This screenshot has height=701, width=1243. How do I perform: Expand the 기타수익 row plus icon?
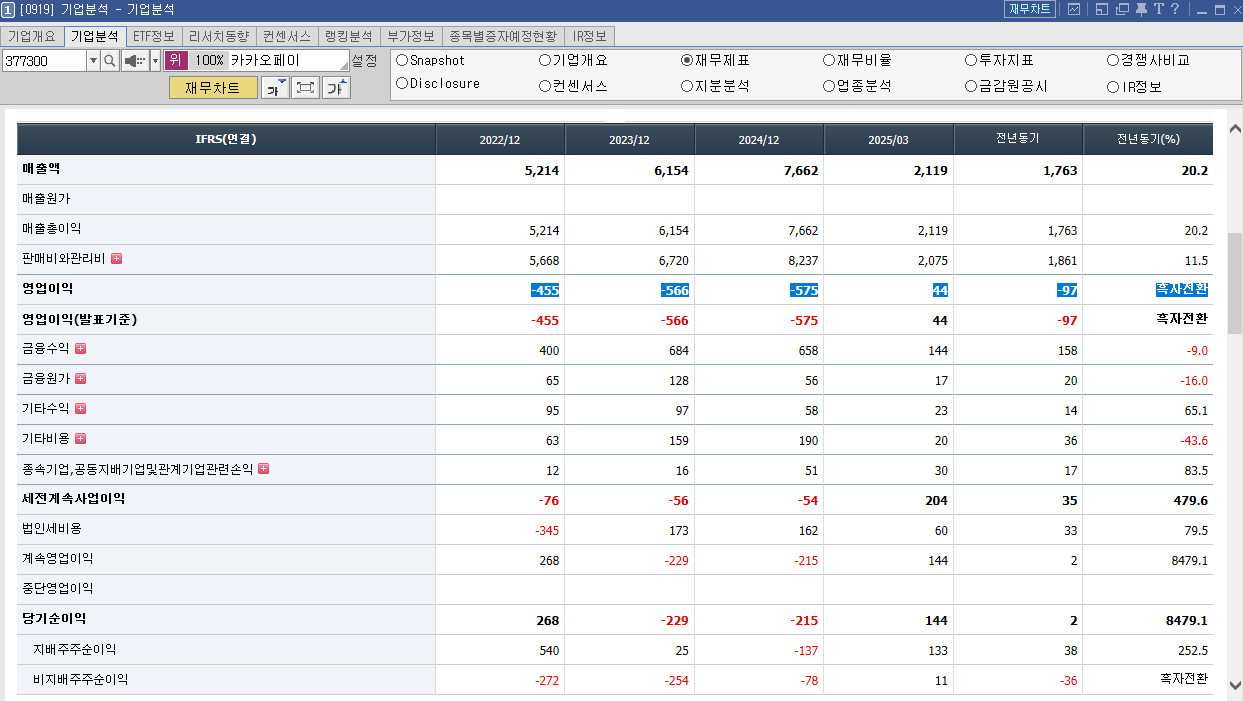[x=81, y=409]
